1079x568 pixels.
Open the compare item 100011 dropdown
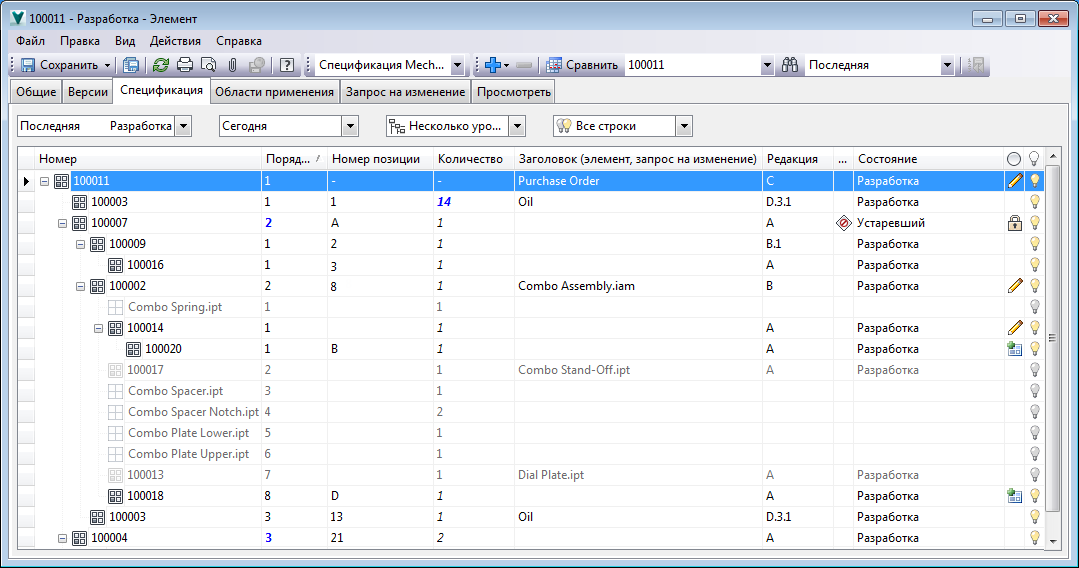[767, 65]
